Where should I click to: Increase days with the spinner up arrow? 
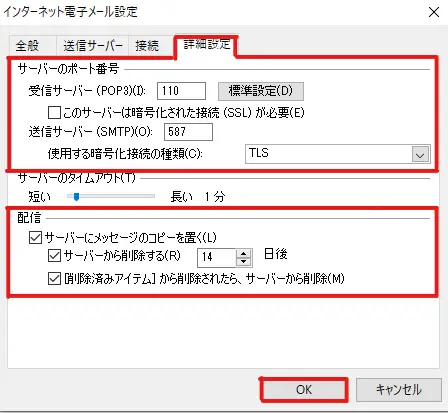(x=244, y=254)
